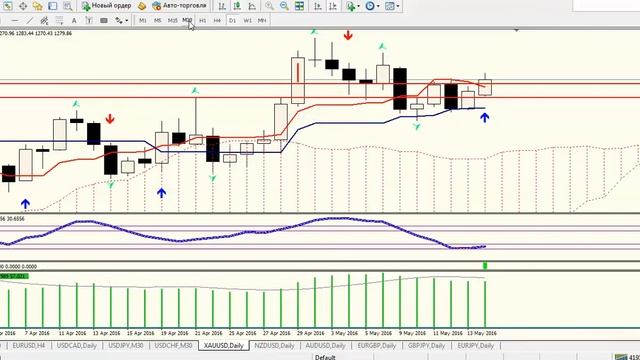Image resolution: width=640 pixels, height=360 pixels.
Task: Click the 7 Apr 2016 date label
Action: click(37, 333)
